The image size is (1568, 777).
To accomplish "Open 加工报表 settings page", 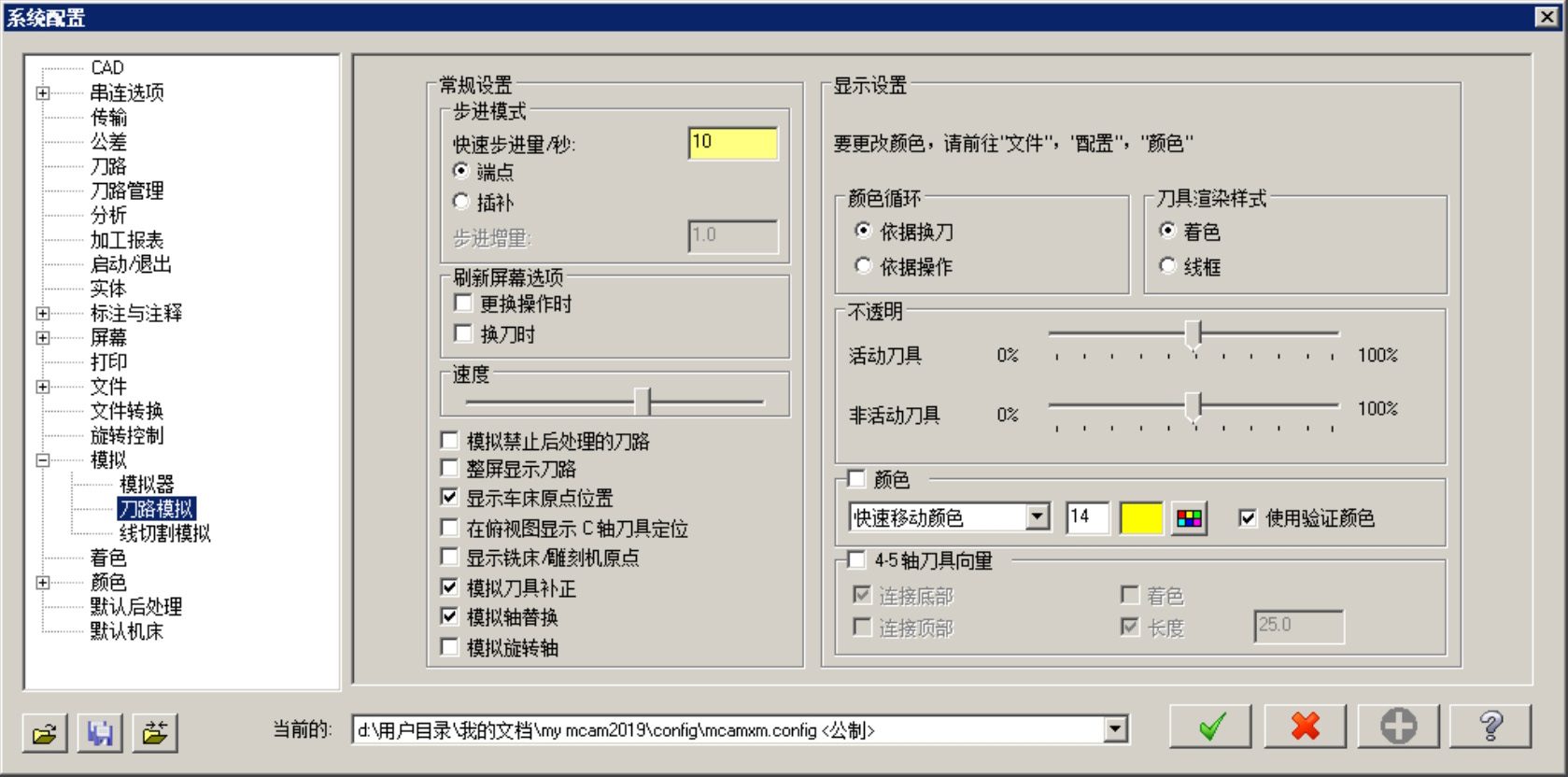I will pos(127,240).
